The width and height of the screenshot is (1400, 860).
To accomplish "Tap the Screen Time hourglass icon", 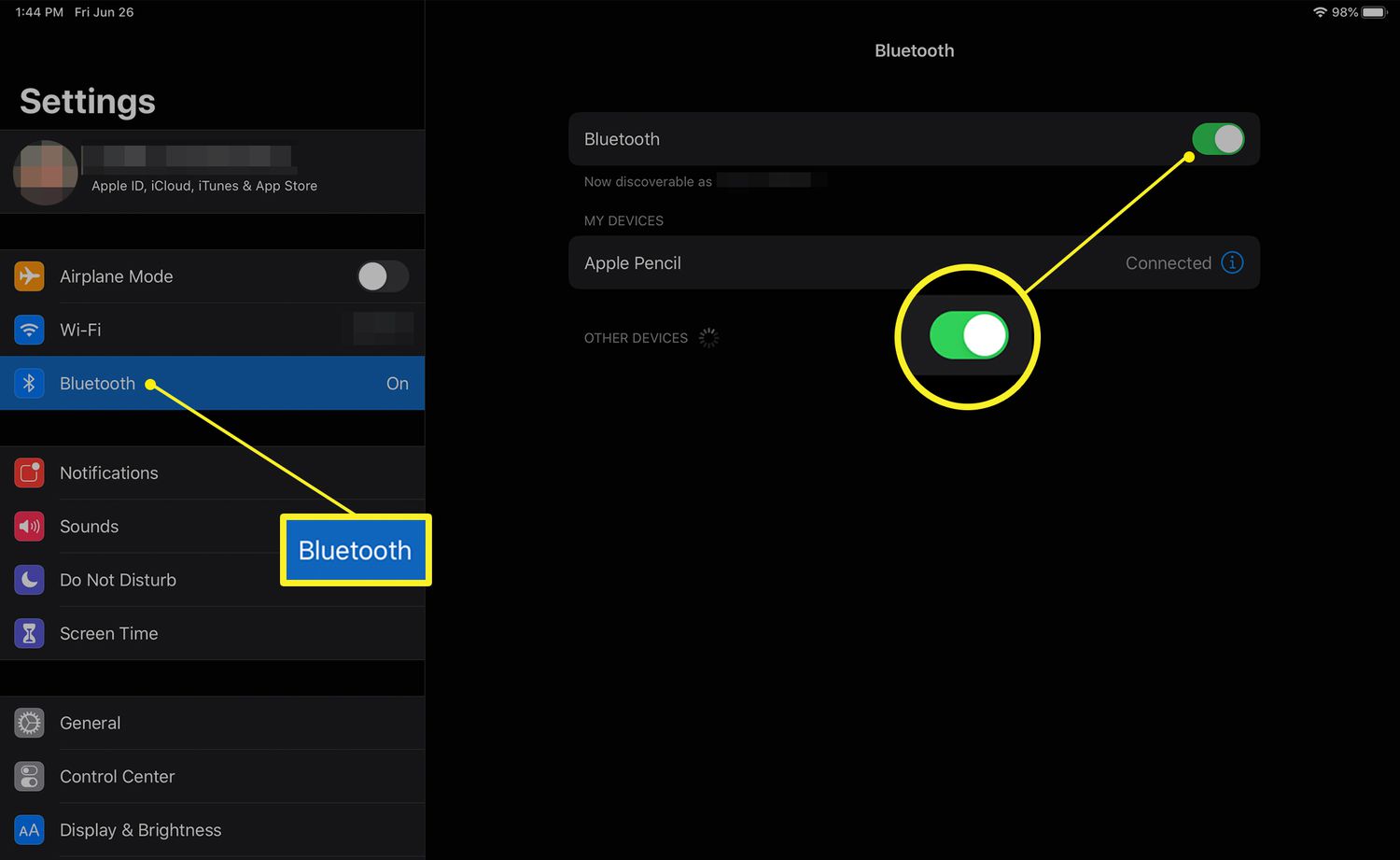I will pyautogui.click(x=29, y=634).
